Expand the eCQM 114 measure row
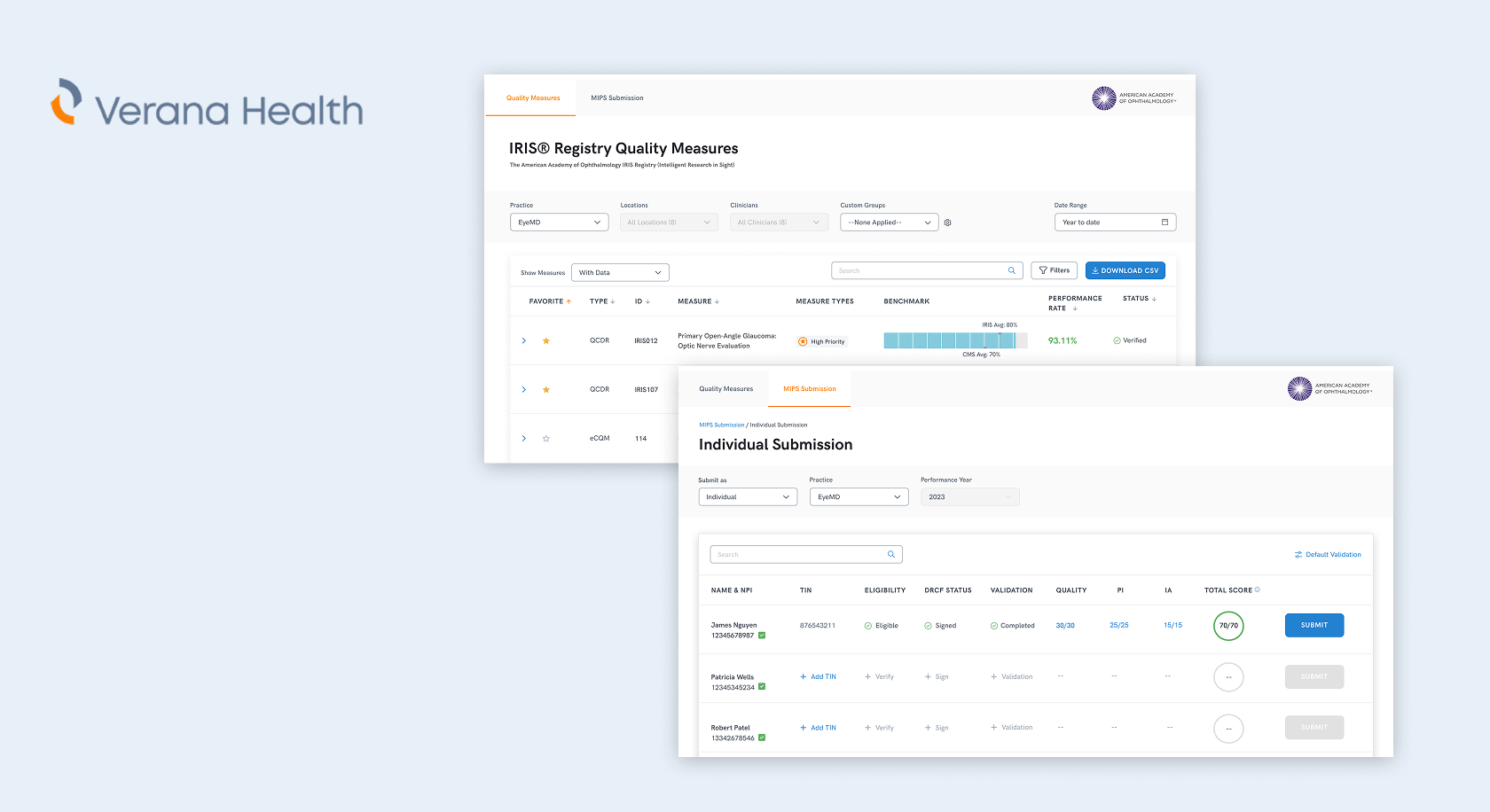The width and height of the screenshot is (1490, 812). coord(523,438)
